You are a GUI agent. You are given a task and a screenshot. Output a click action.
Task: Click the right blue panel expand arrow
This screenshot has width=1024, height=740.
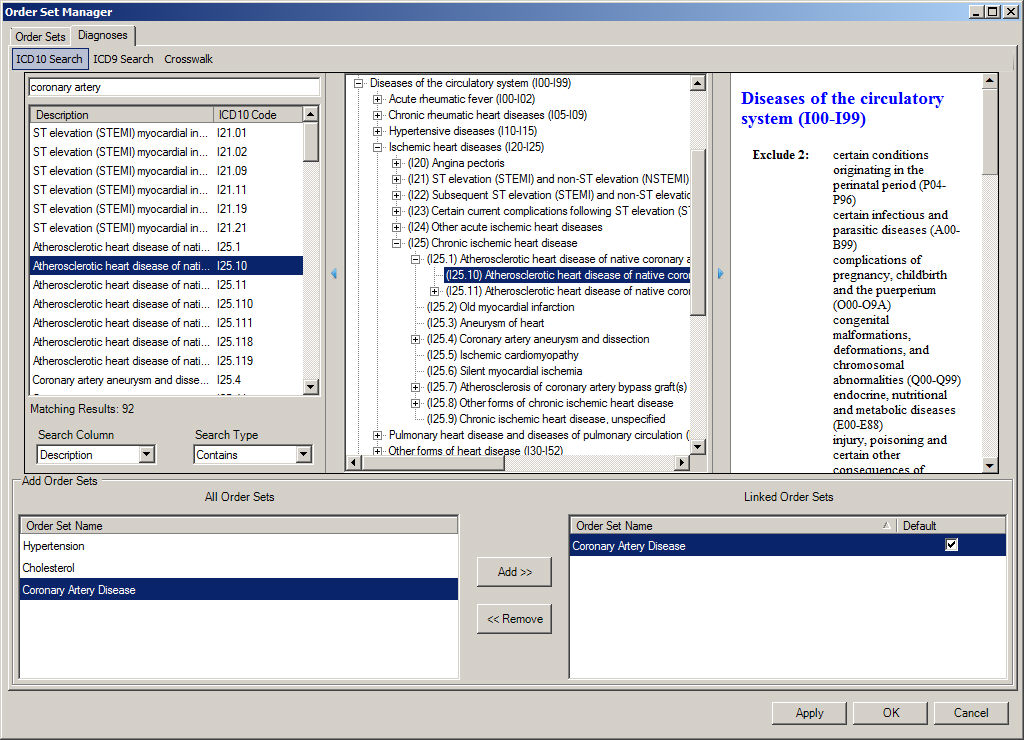pyautogui.click(x=720, y=273)
